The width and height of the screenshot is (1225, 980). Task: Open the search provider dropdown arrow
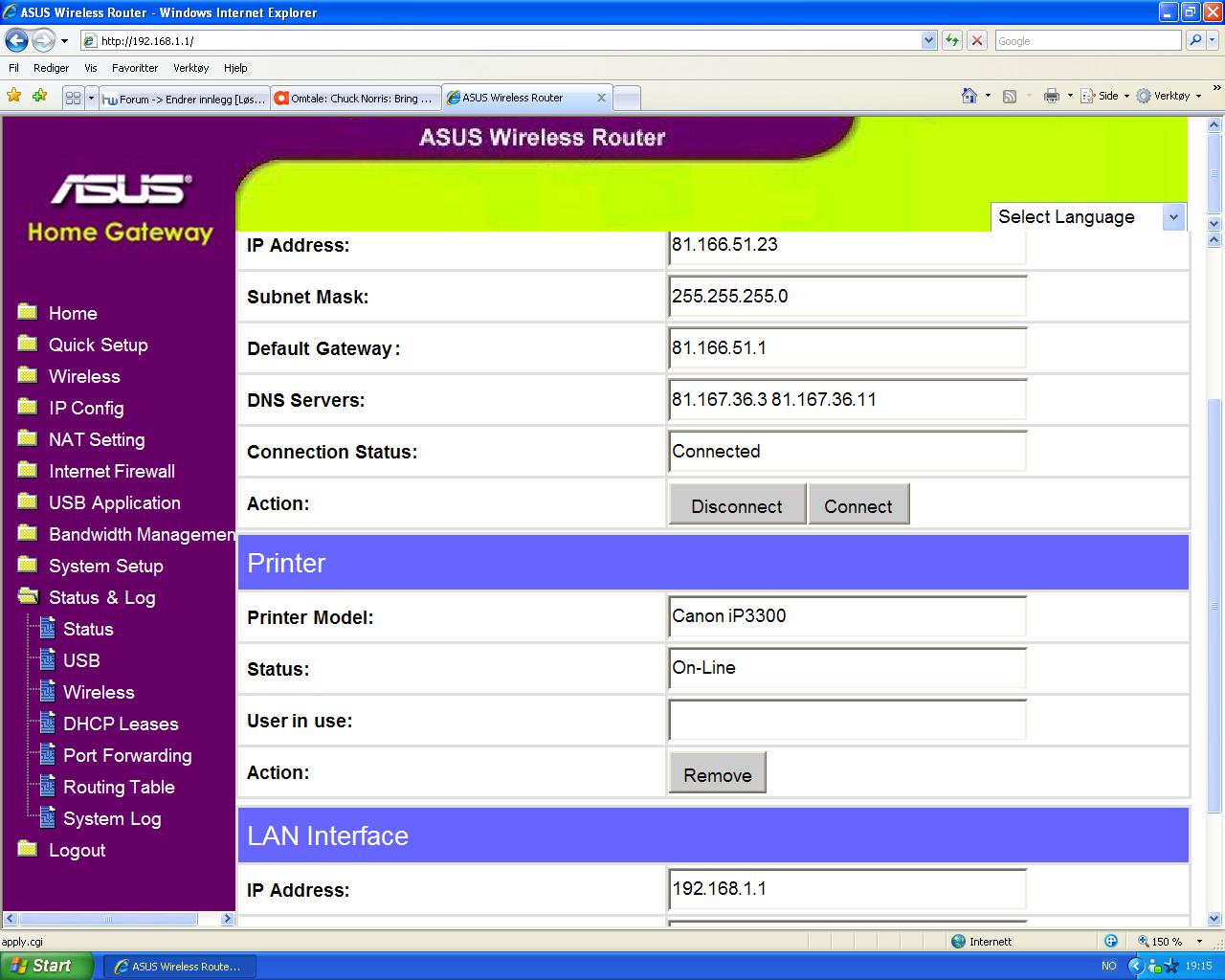pyautogui.click(x=1214, y=40)
